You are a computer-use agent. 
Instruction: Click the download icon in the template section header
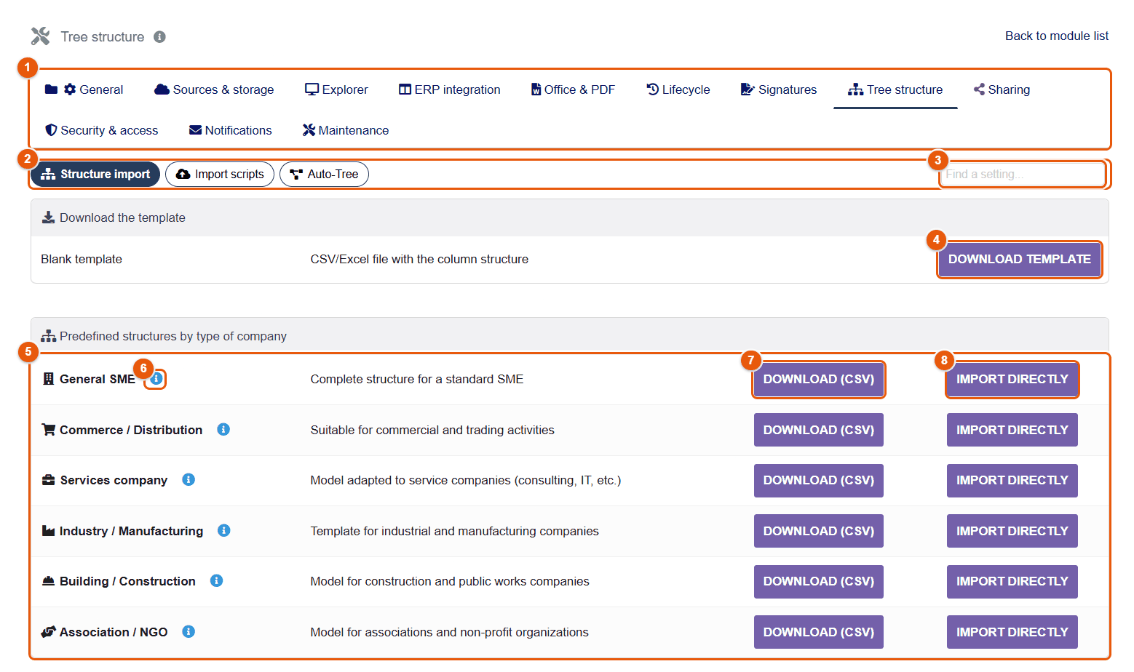[x=48, y=218]
